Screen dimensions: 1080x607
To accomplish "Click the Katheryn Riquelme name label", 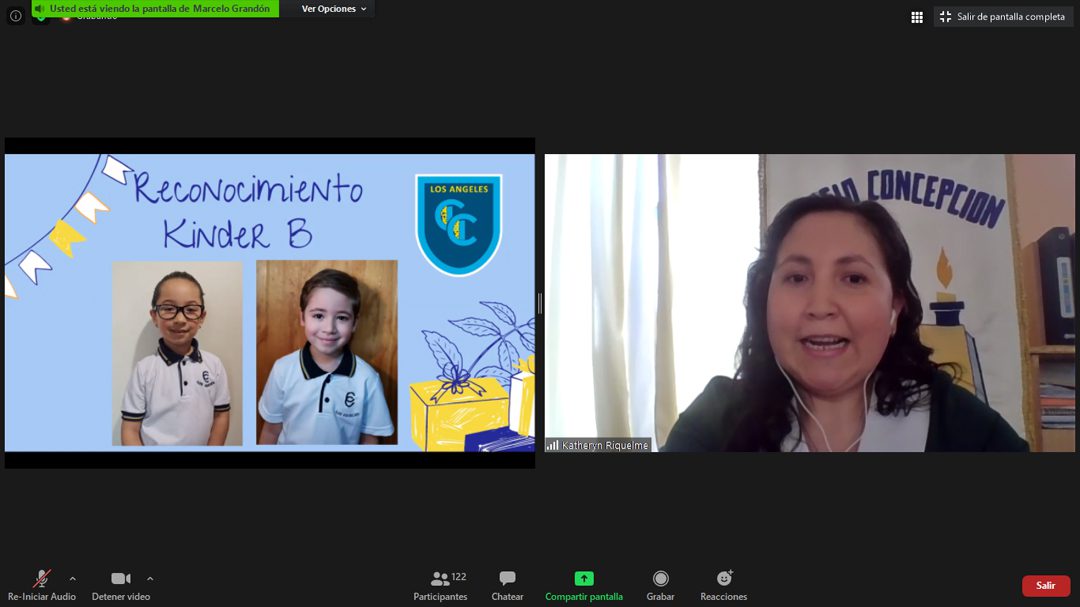I will point(604,445).
